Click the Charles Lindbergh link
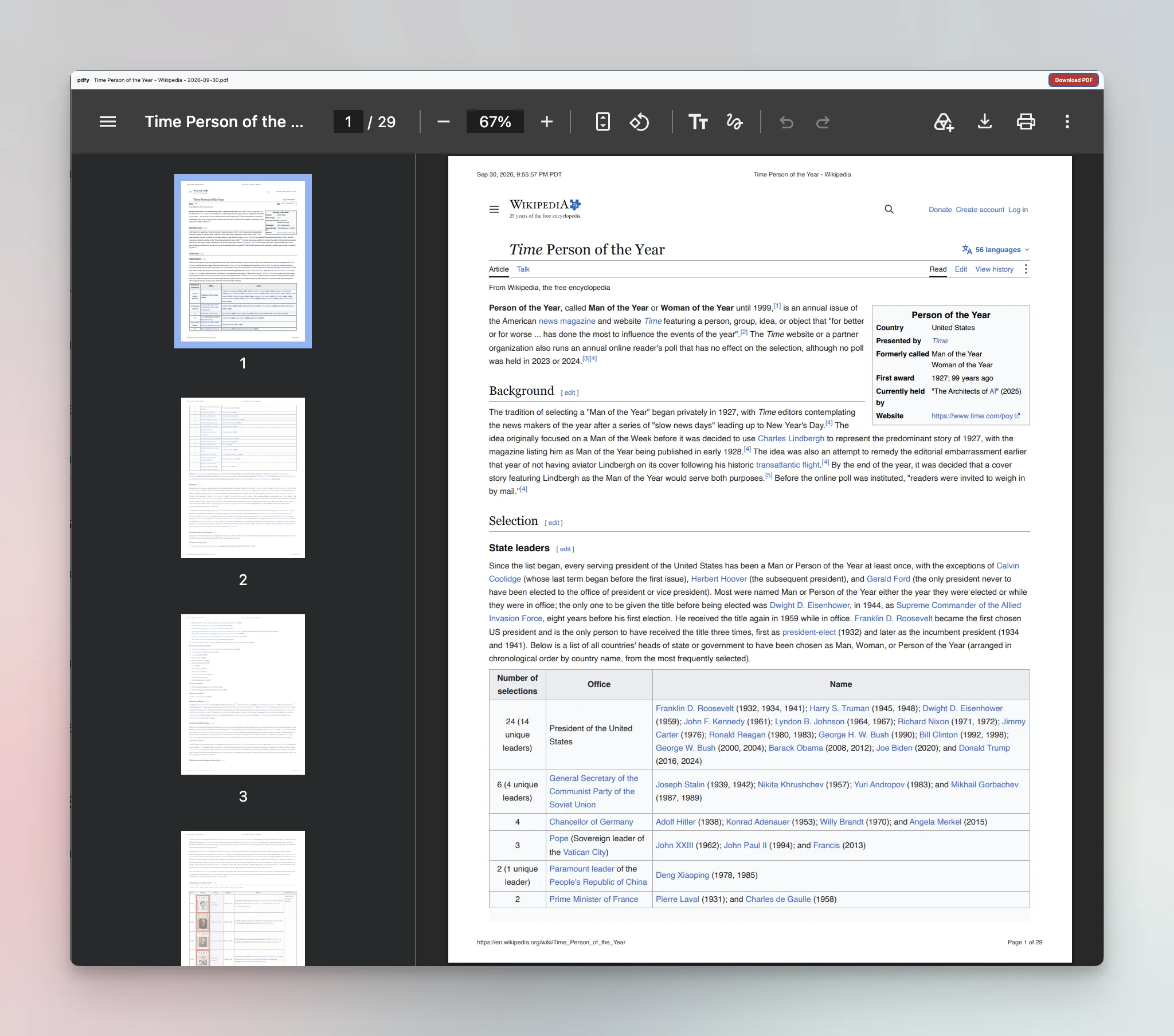 coord(791,439)
